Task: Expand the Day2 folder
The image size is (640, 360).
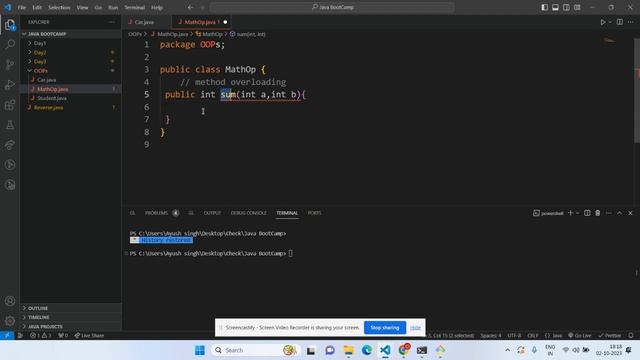Action: 40,53
